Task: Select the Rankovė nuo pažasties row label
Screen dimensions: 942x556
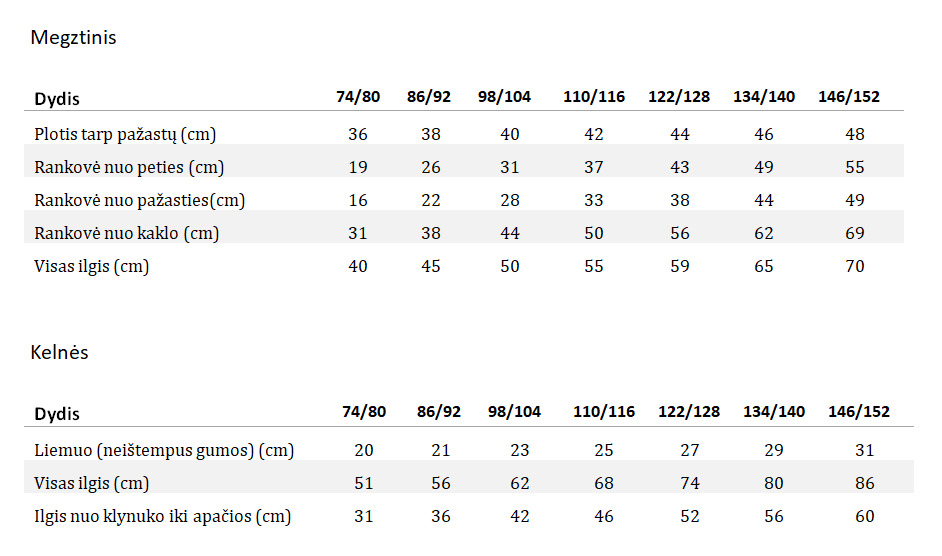Action: pos(139,200)
